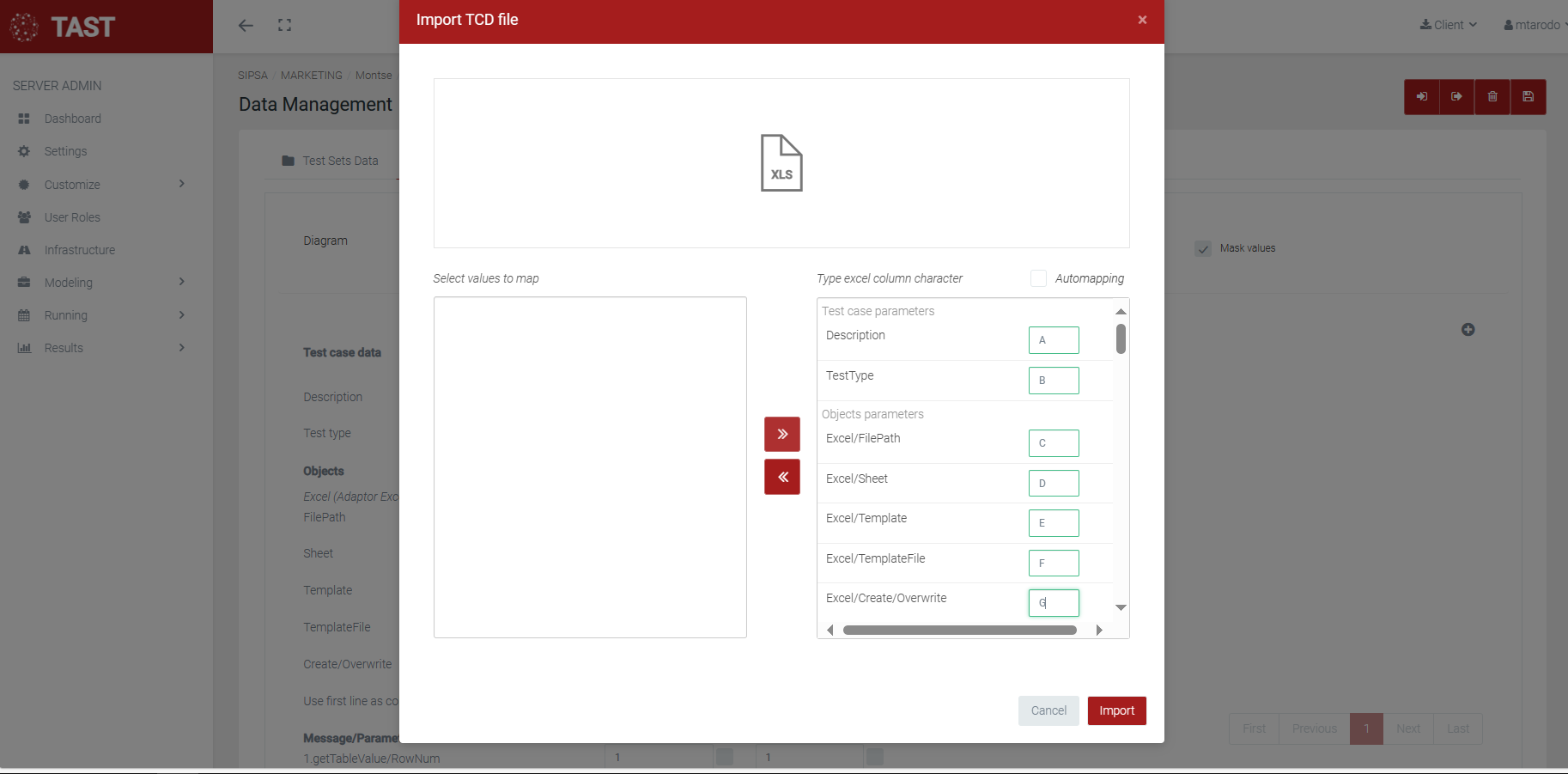Click the plus add circle icon
This screenshot has height=774, width=1568.
(1468, 330)
